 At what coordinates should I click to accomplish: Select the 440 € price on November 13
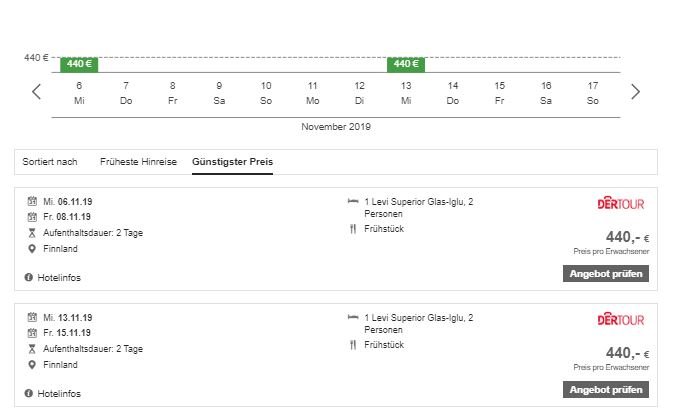pyautogui.click(x=406, y=64)
